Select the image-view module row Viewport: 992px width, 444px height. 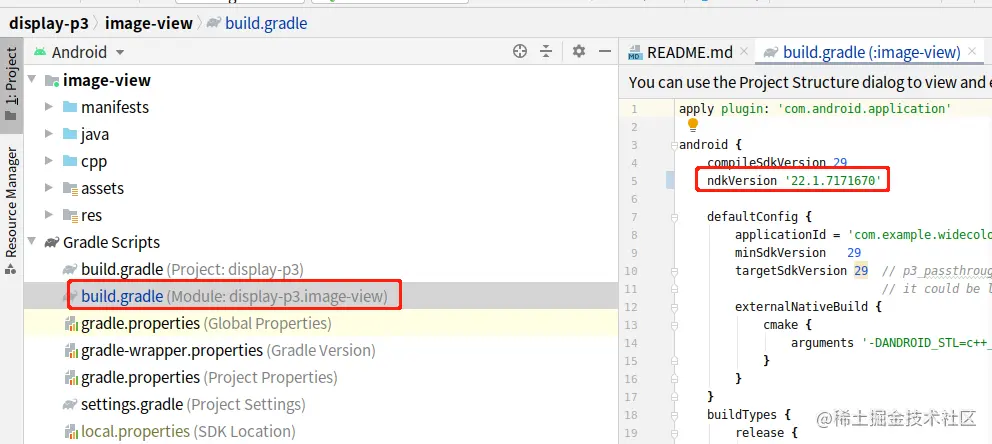coord(321,80)
